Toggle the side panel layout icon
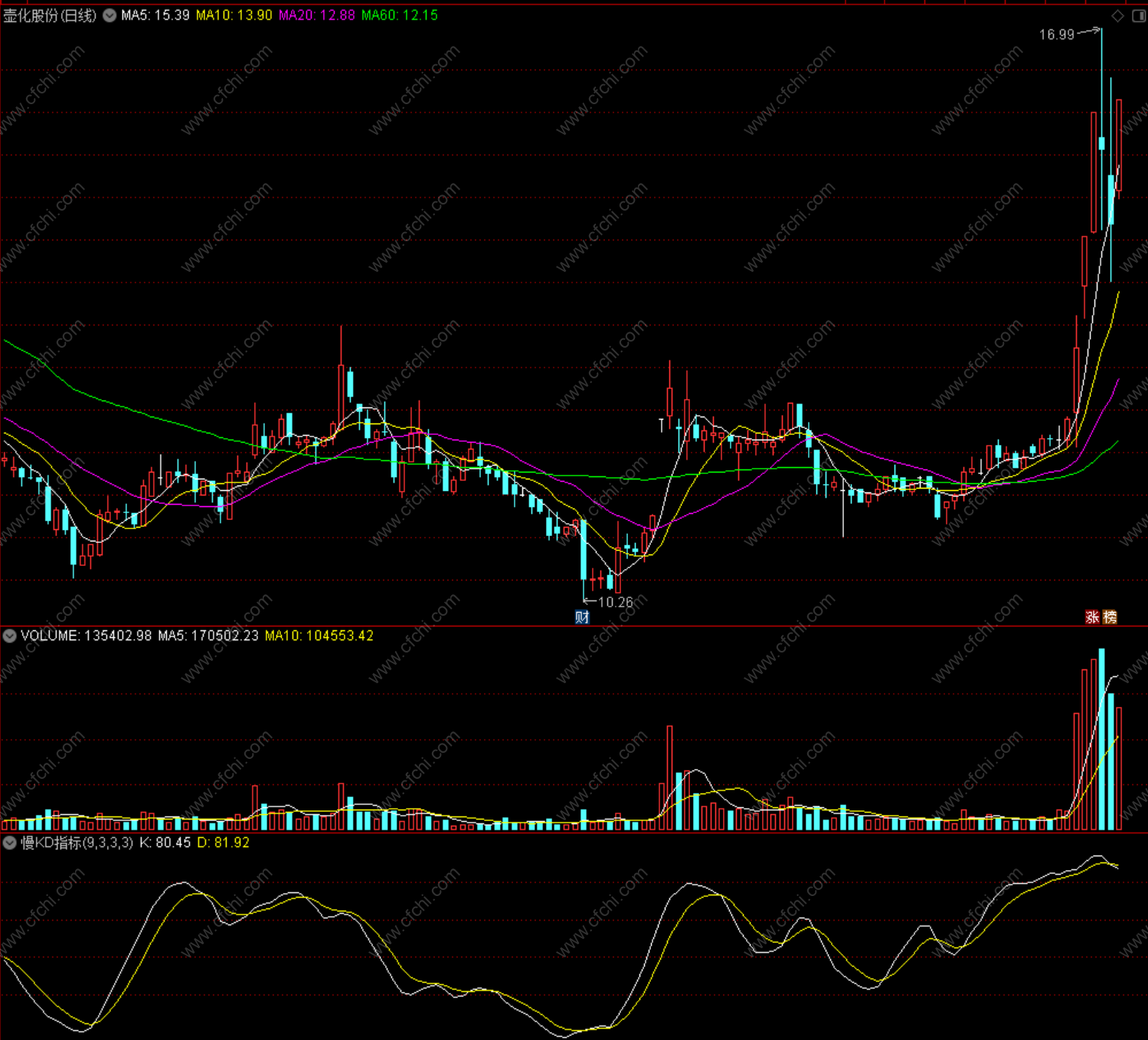The height and width of the screenshot is (1040, 1148). (1139, 16)
